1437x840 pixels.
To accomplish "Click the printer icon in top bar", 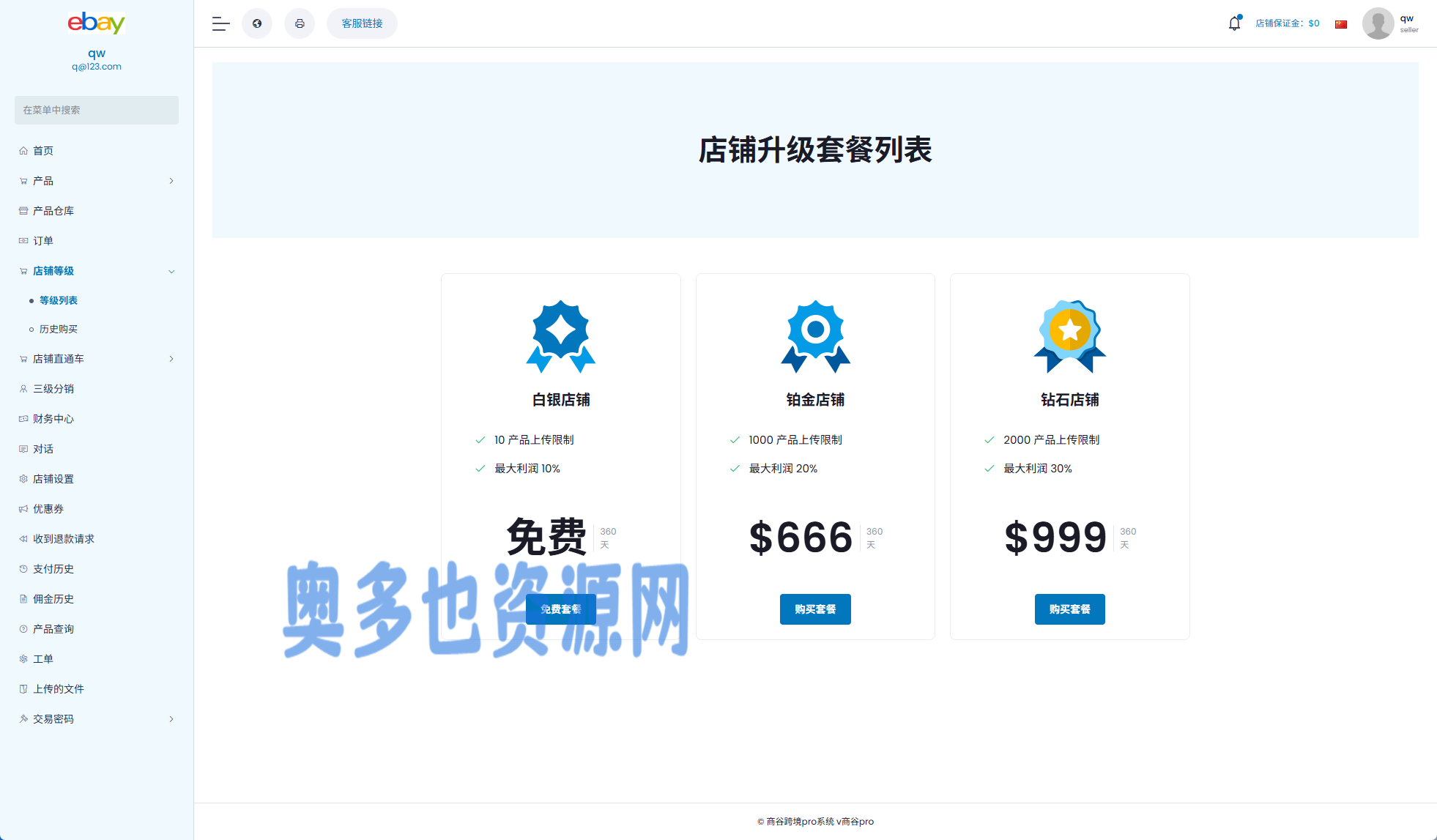I will click(300, 23).
